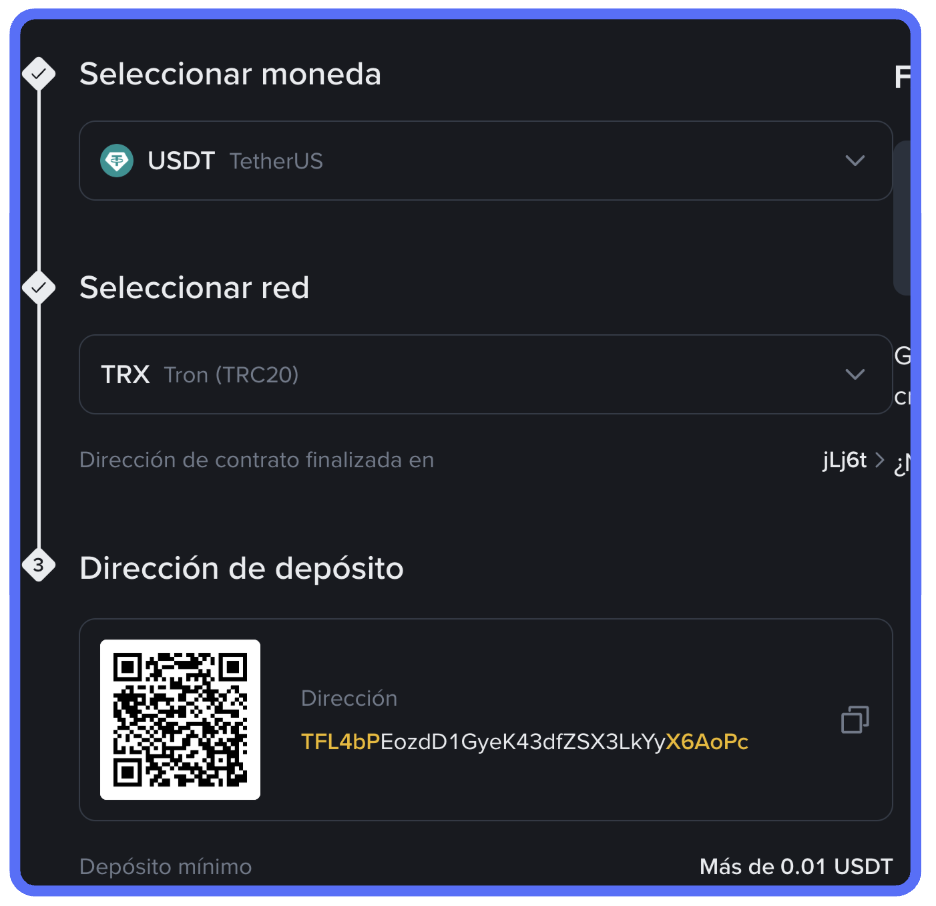Open the TRX Tron (TRC20) network selector
This screenshot has height=906, width=936.
(x=485, y=374)
